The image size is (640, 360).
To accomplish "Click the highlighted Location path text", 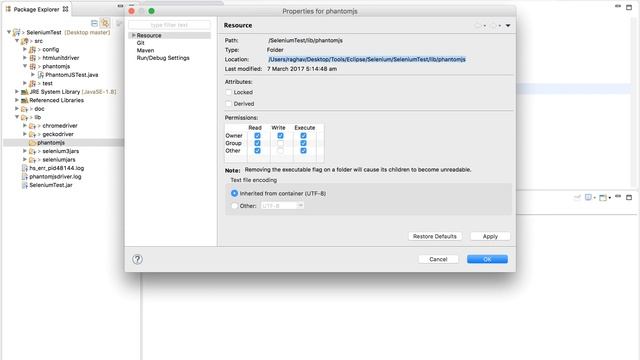I will (367, 60).
